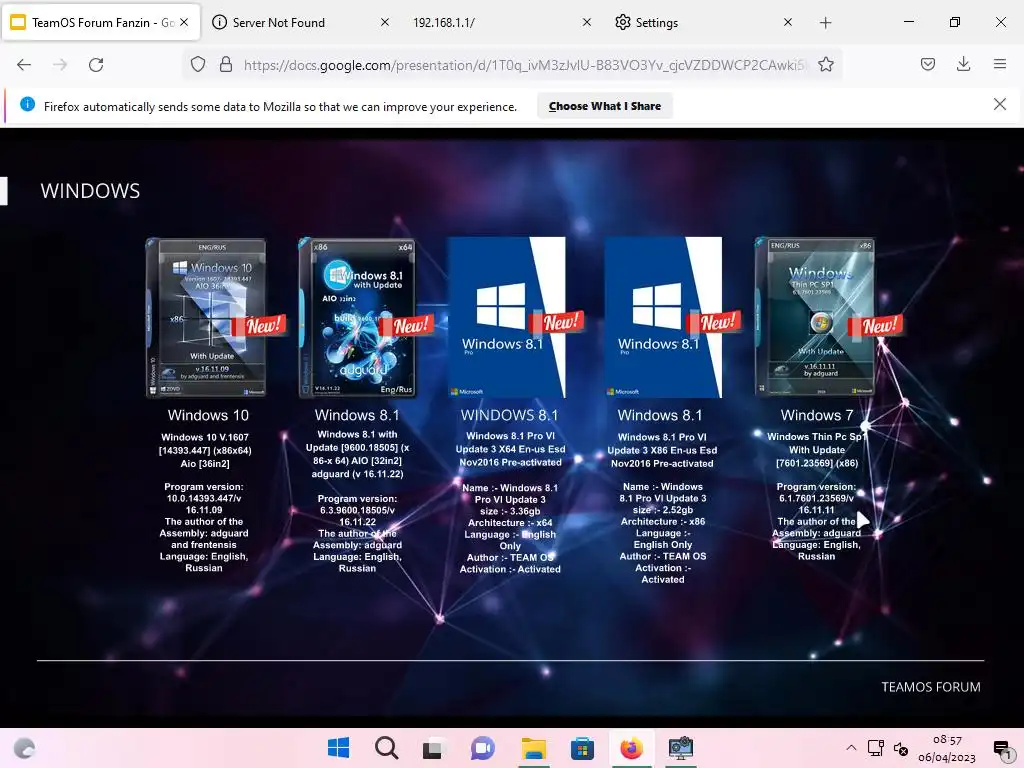Open the Chat app on the taskbar
The width and height of the screenshot is (1024, 768).
483,748
